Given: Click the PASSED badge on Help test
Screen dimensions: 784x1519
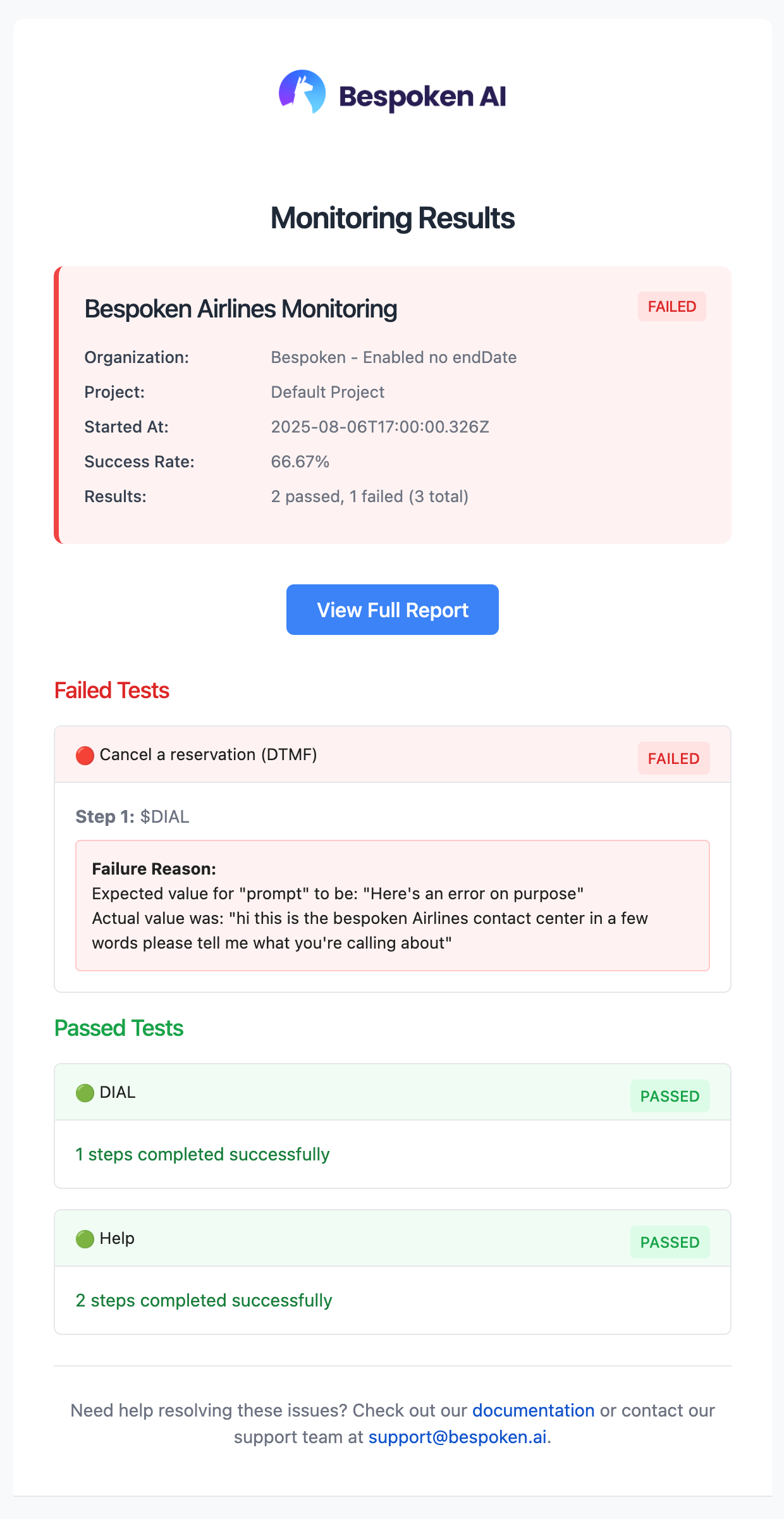Looking at the screenshot, I should 670,1242.
